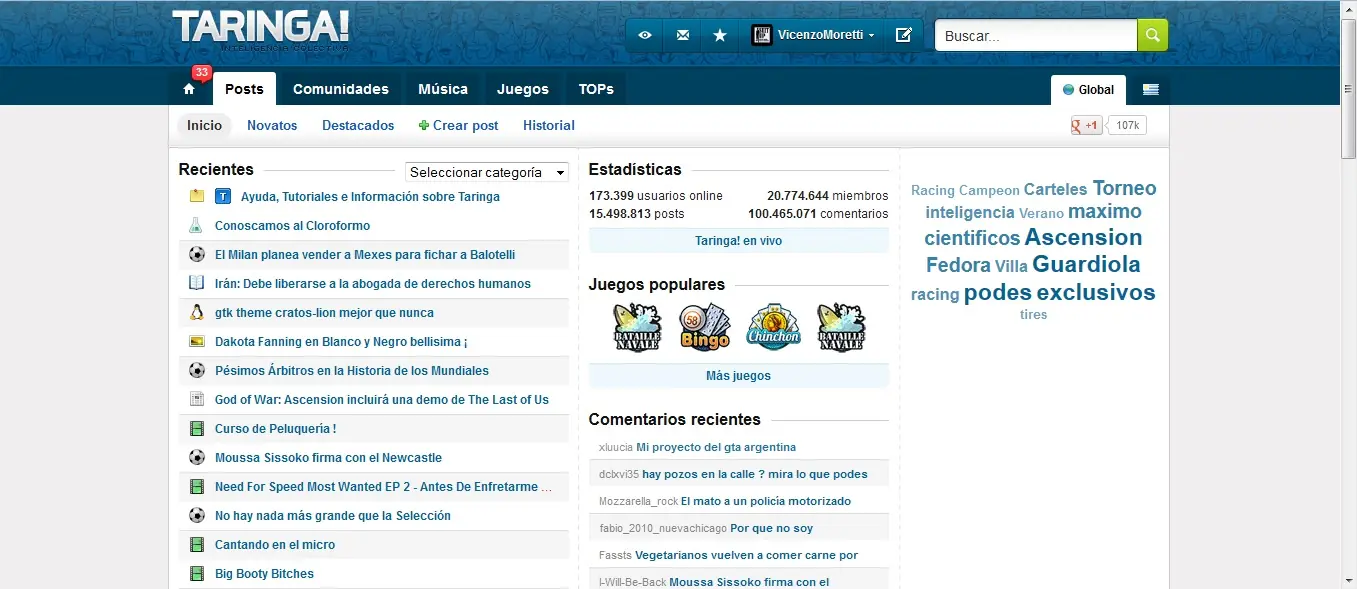Click green plus icon of Crear post
The width and height of the screenshot is (1357, 589).
pos(424,126)
